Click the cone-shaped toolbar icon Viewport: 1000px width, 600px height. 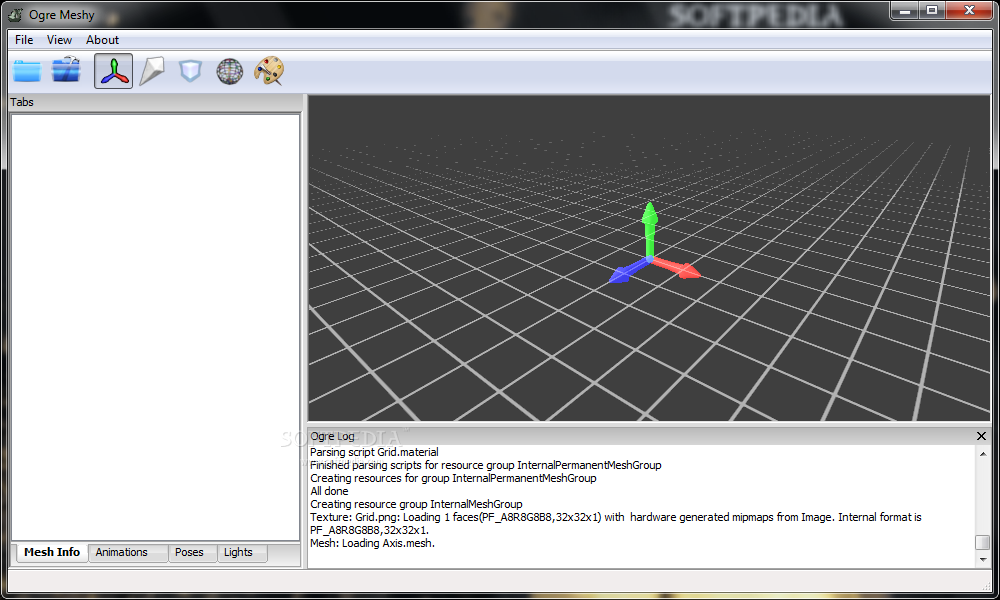152,71
